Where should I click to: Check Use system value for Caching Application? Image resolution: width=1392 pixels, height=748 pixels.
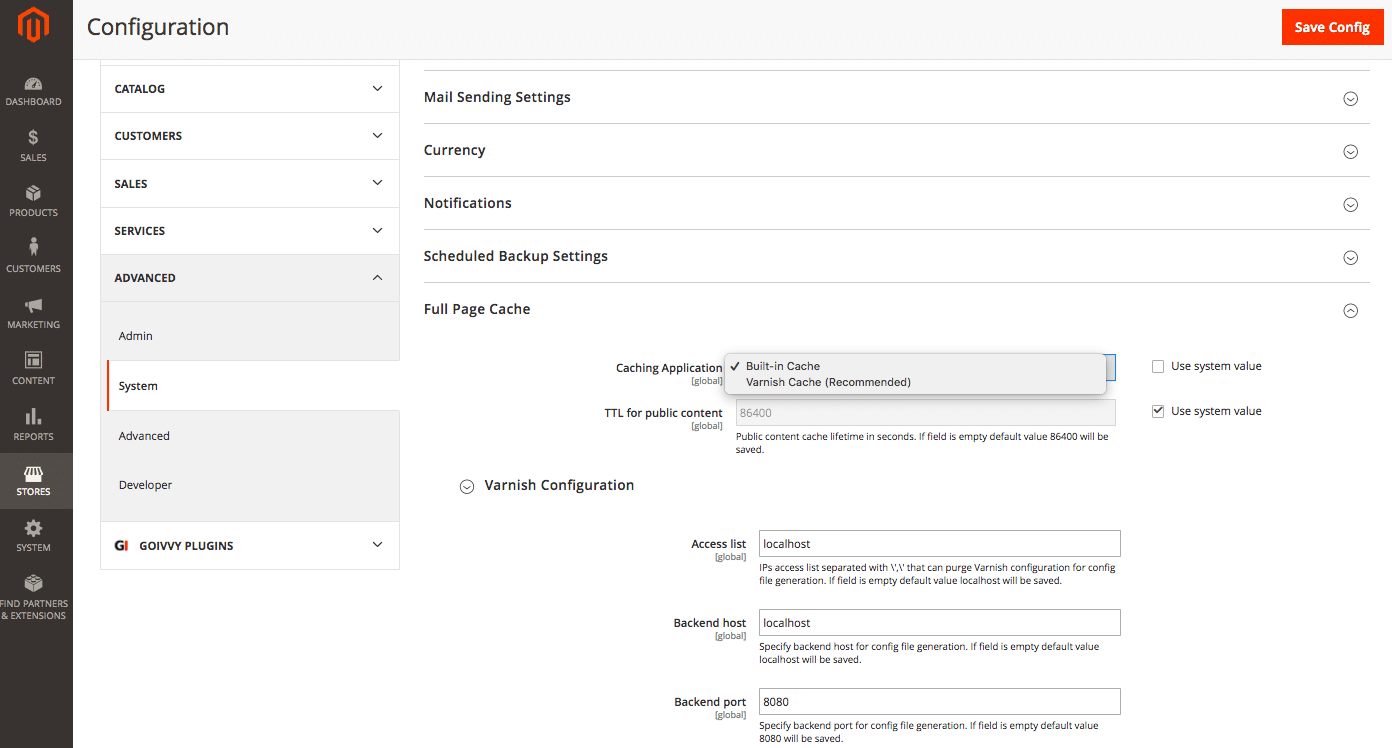point(1158,366)
